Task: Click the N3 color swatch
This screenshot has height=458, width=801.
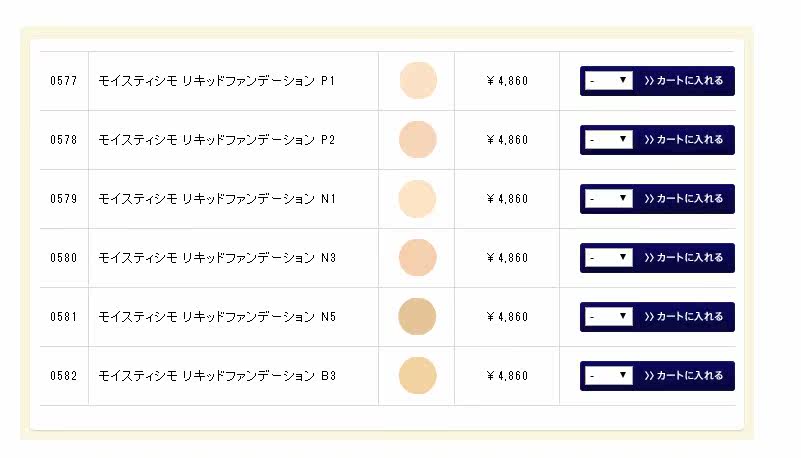Action: coord(417,257)
